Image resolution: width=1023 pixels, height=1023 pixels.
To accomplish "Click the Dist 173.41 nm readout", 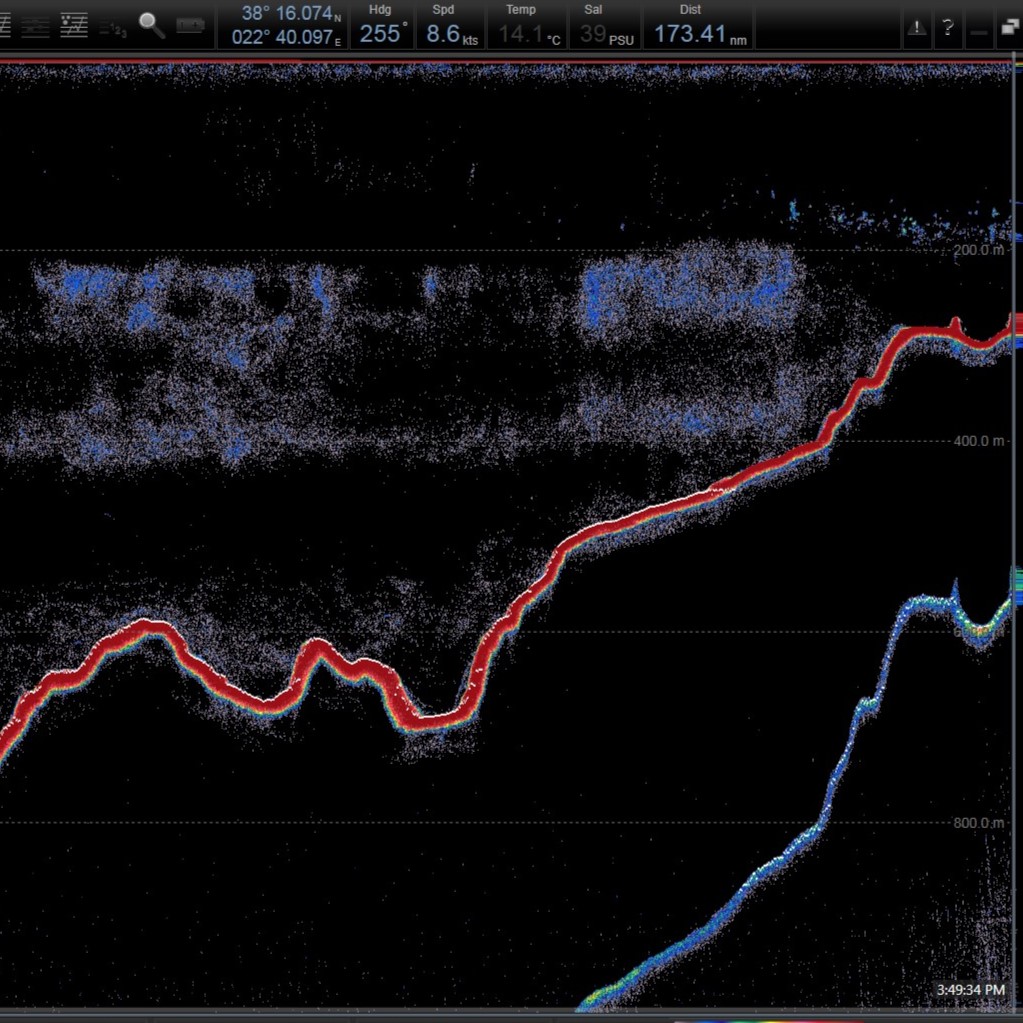I will 698,25.
